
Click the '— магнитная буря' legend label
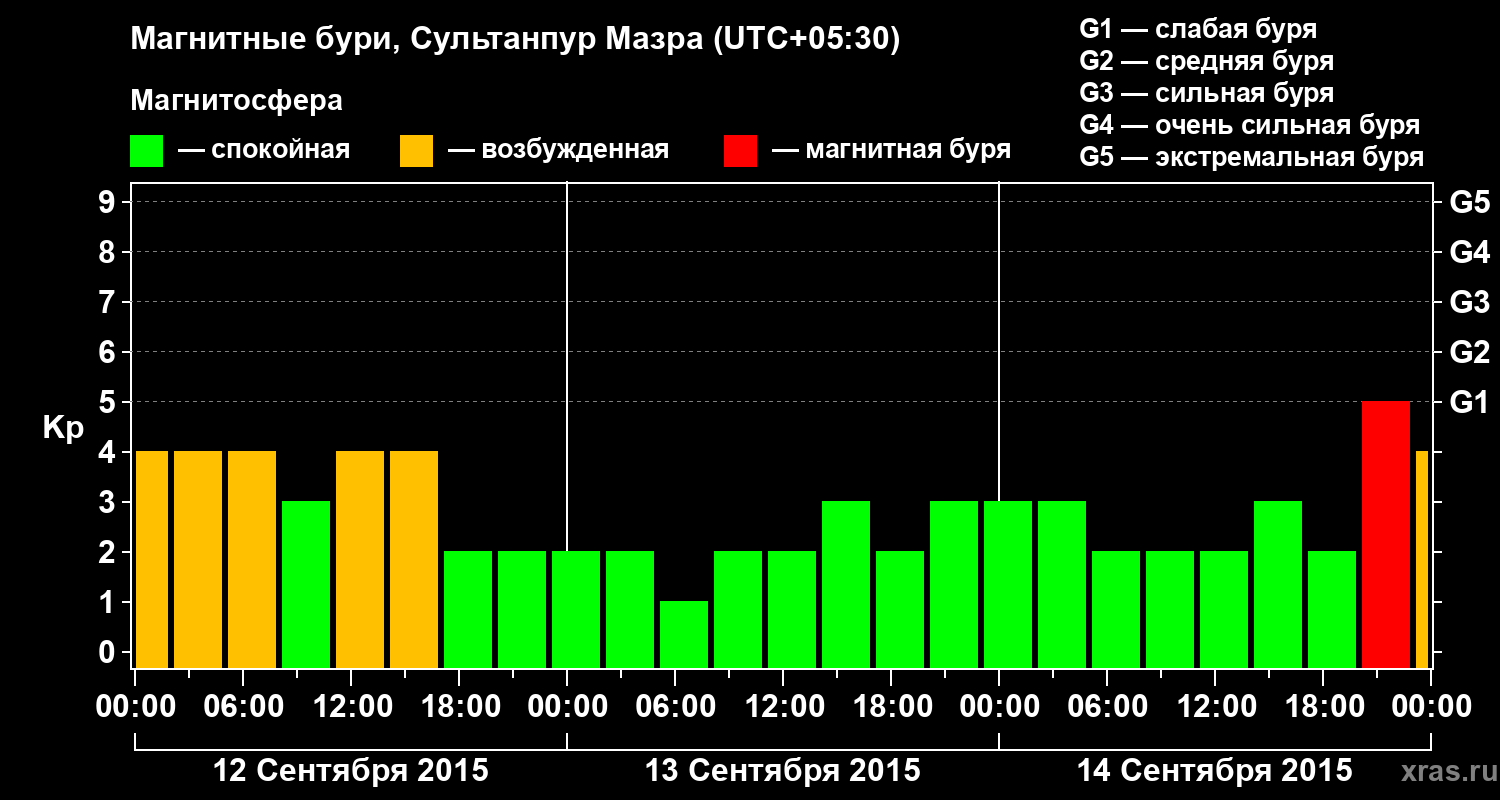(892, 151)
